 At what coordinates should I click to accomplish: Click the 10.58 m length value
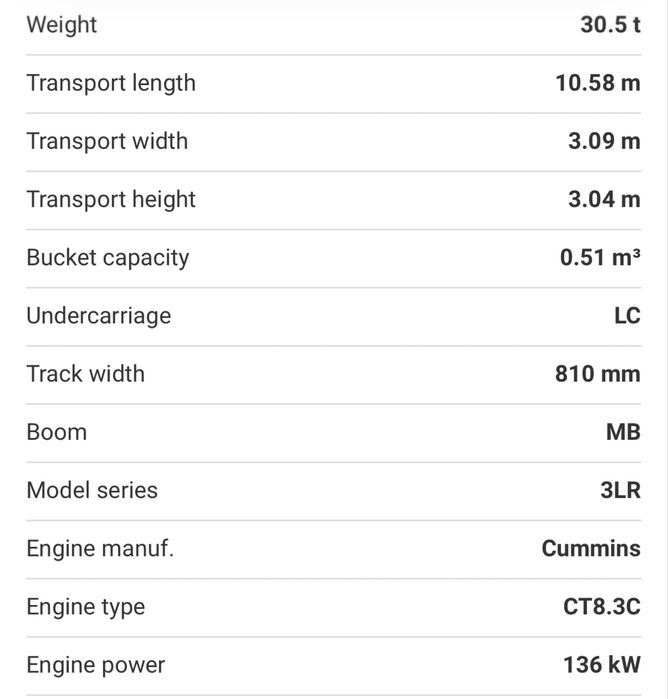tap(598, 83)
